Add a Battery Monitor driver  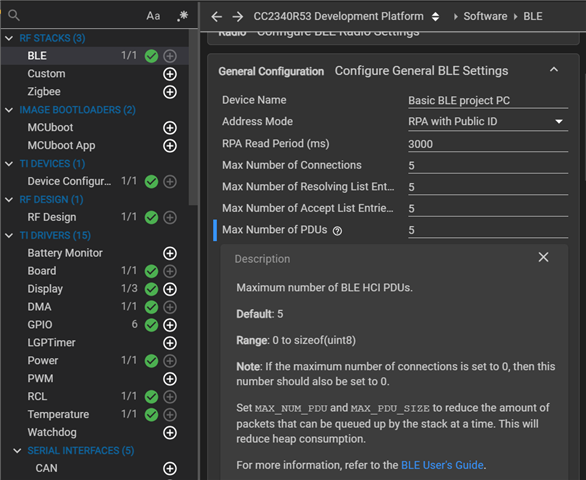point(170,253)
